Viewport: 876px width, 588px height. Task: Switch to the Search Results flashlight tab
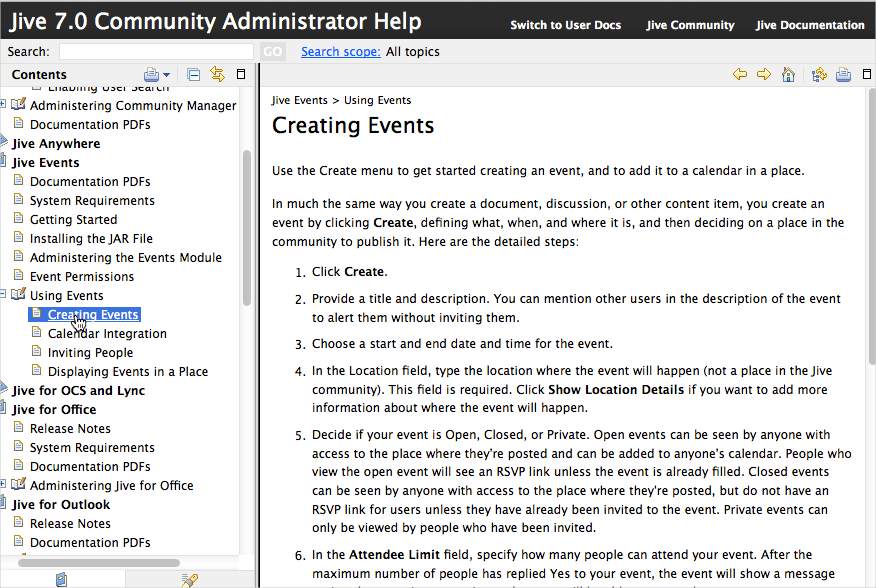[x=189, y=580]
